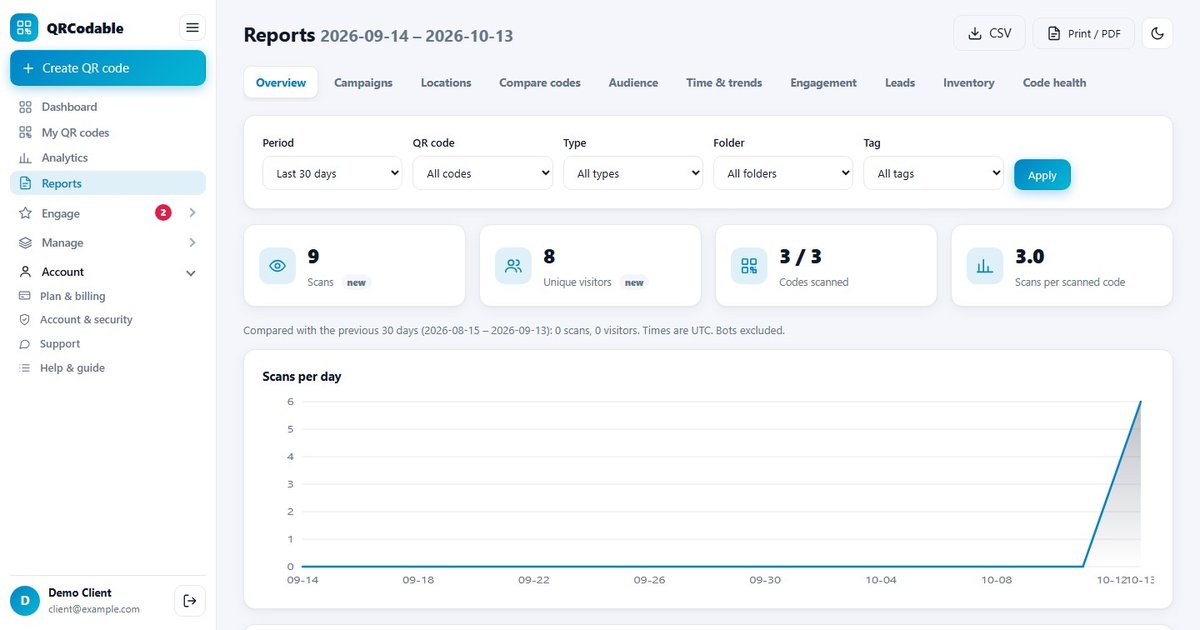Click the Reports document icon in sidebar
1200x630 pixels.
click(x=25, y=183)
